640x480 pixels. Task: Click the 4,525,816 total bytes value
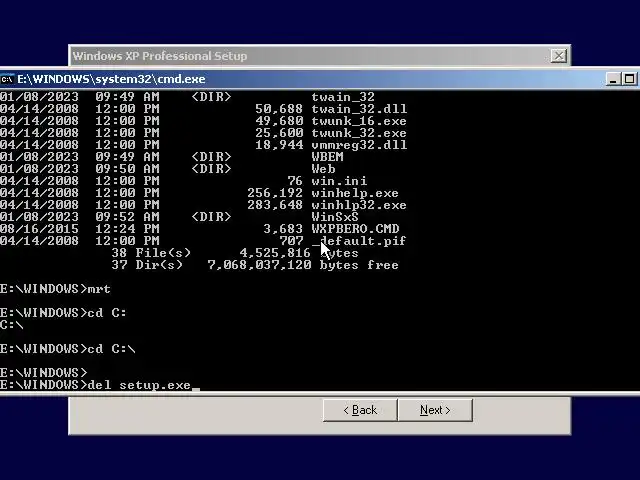pos(276,253)
